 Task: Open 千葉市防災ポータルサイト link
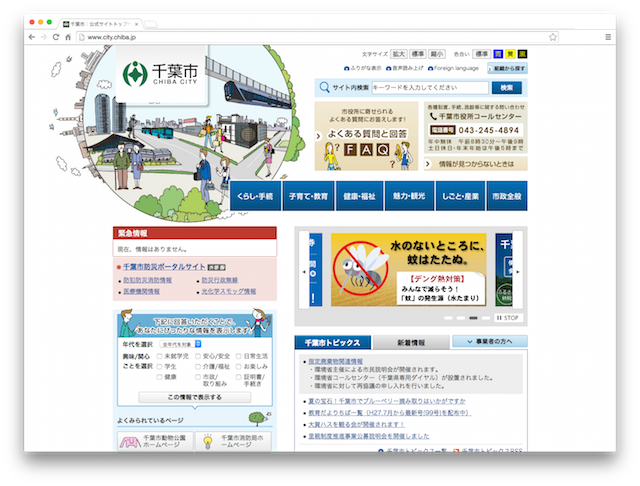coord(164,266)
